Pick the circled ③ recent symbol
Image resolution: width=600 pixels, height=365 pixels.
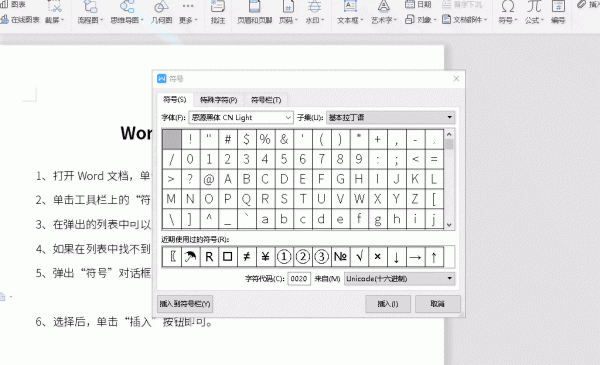[x=321, y=257]
